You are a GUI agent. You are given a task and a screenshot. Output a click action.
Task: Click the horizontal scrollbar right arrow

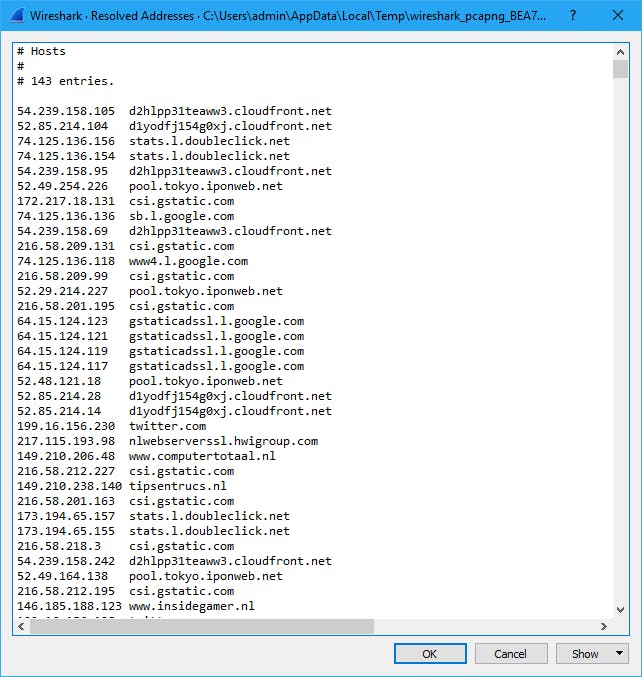click(x=604, y=626)
